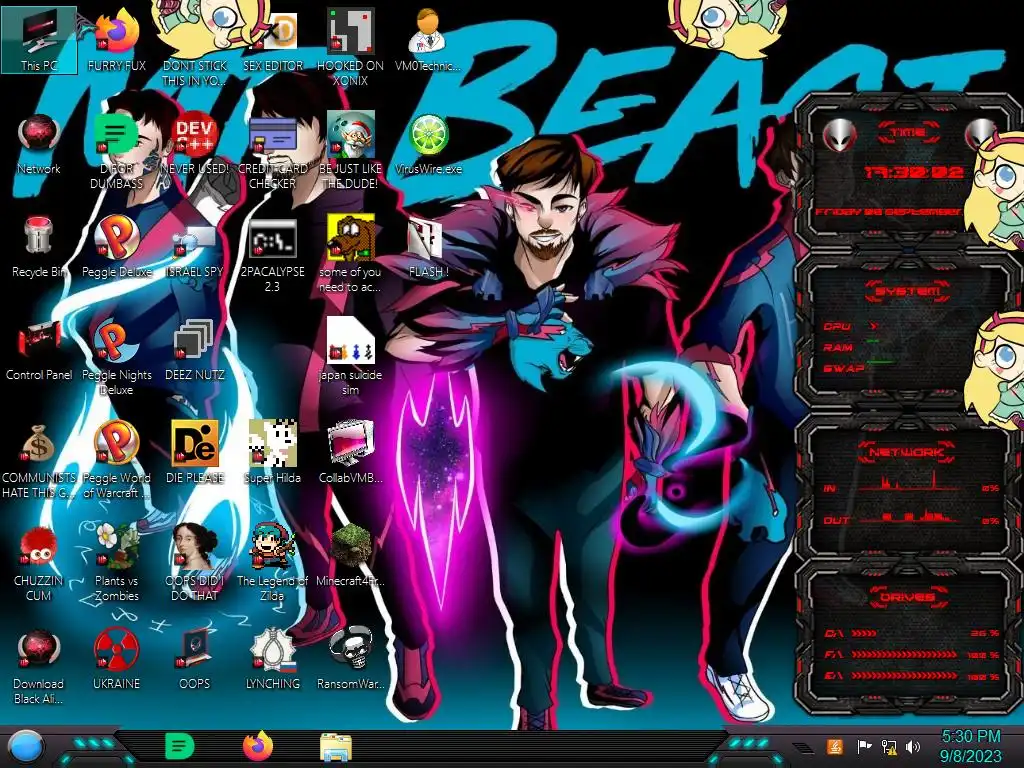
Task: Click the network warning icon in tray
Action: [889, 746]
